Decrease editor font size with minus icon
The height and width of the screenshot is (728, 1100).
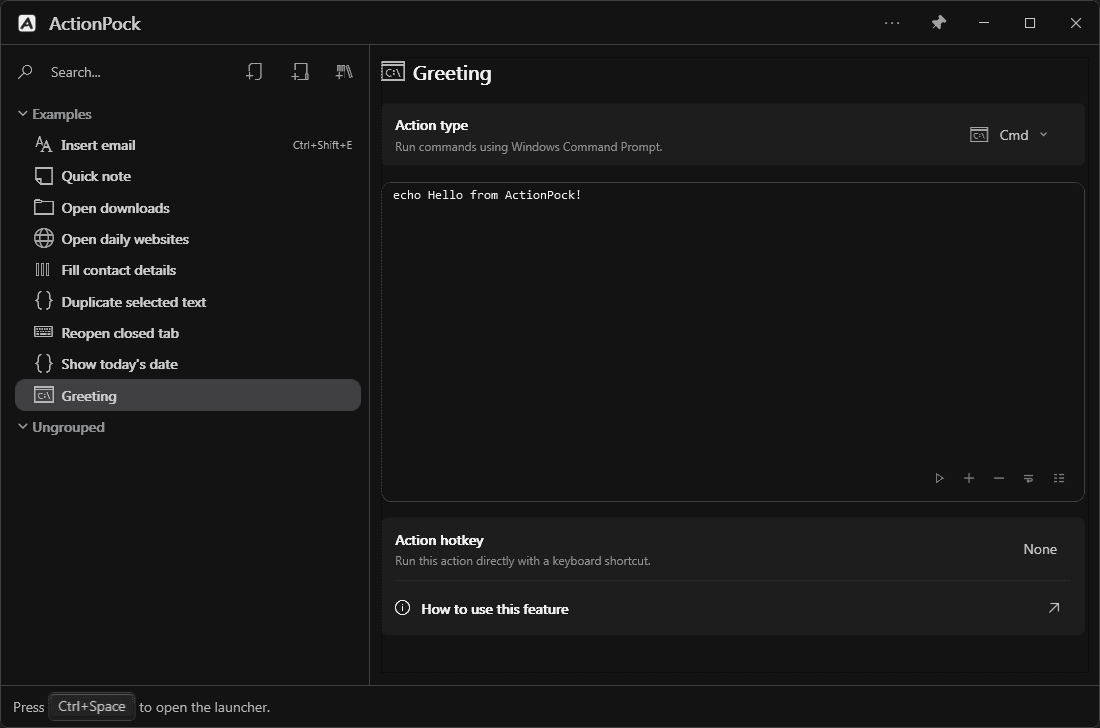click(x=999, y=478)
